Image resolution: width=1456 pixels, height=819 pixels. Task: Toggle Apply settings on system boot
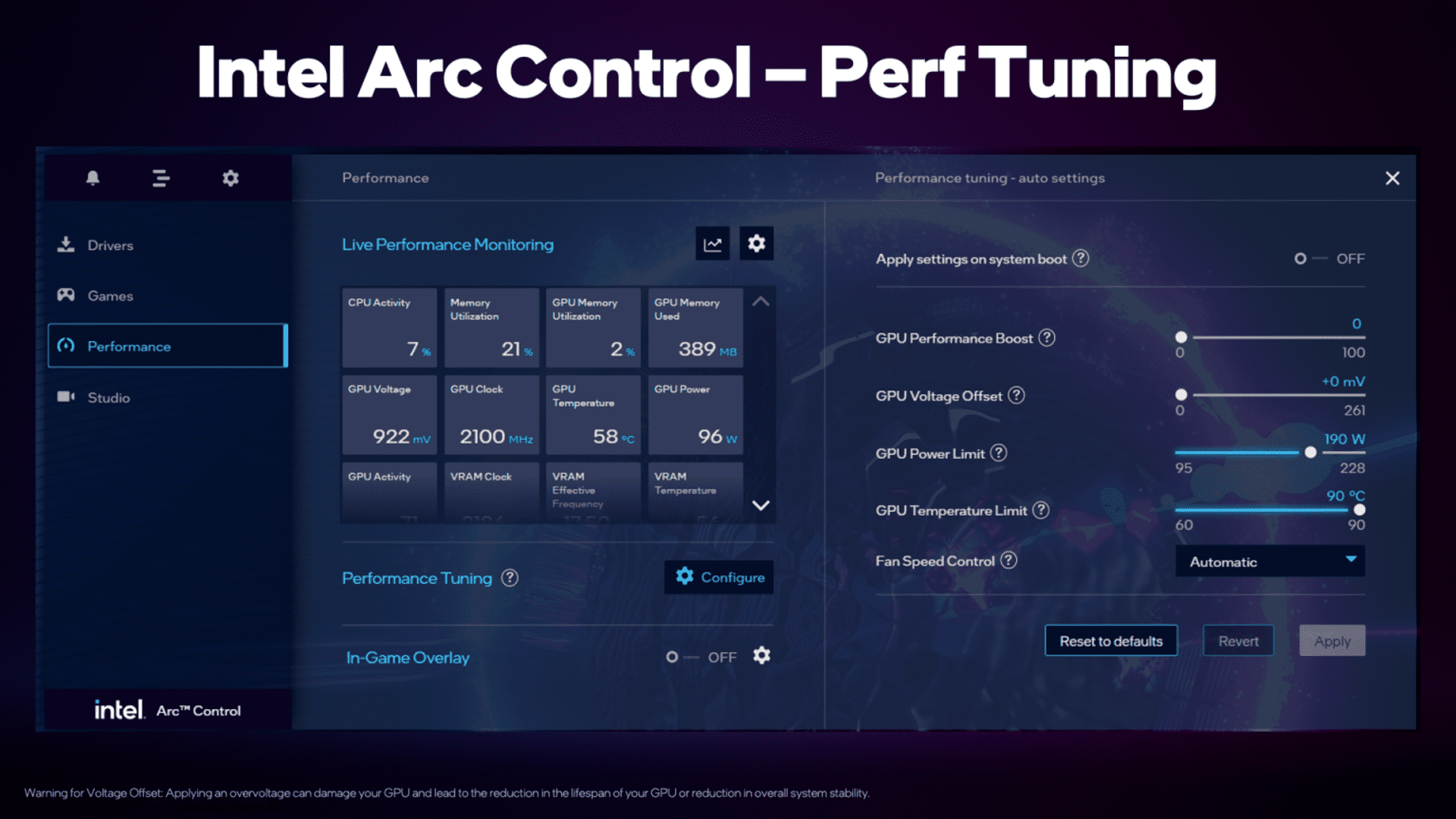coord(1305,258)
